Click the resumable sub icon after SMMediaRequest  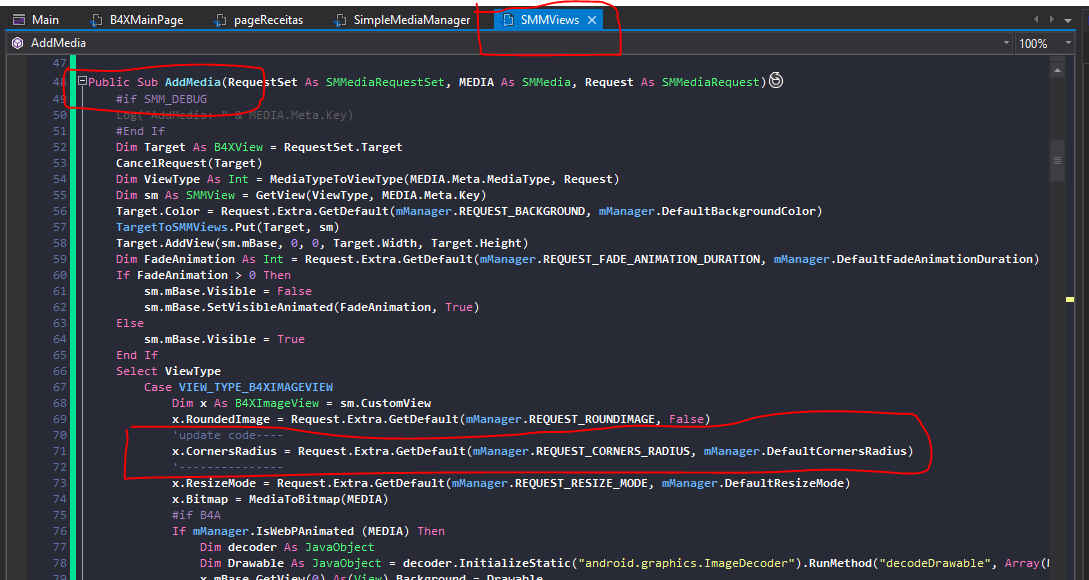click(776, 81)
